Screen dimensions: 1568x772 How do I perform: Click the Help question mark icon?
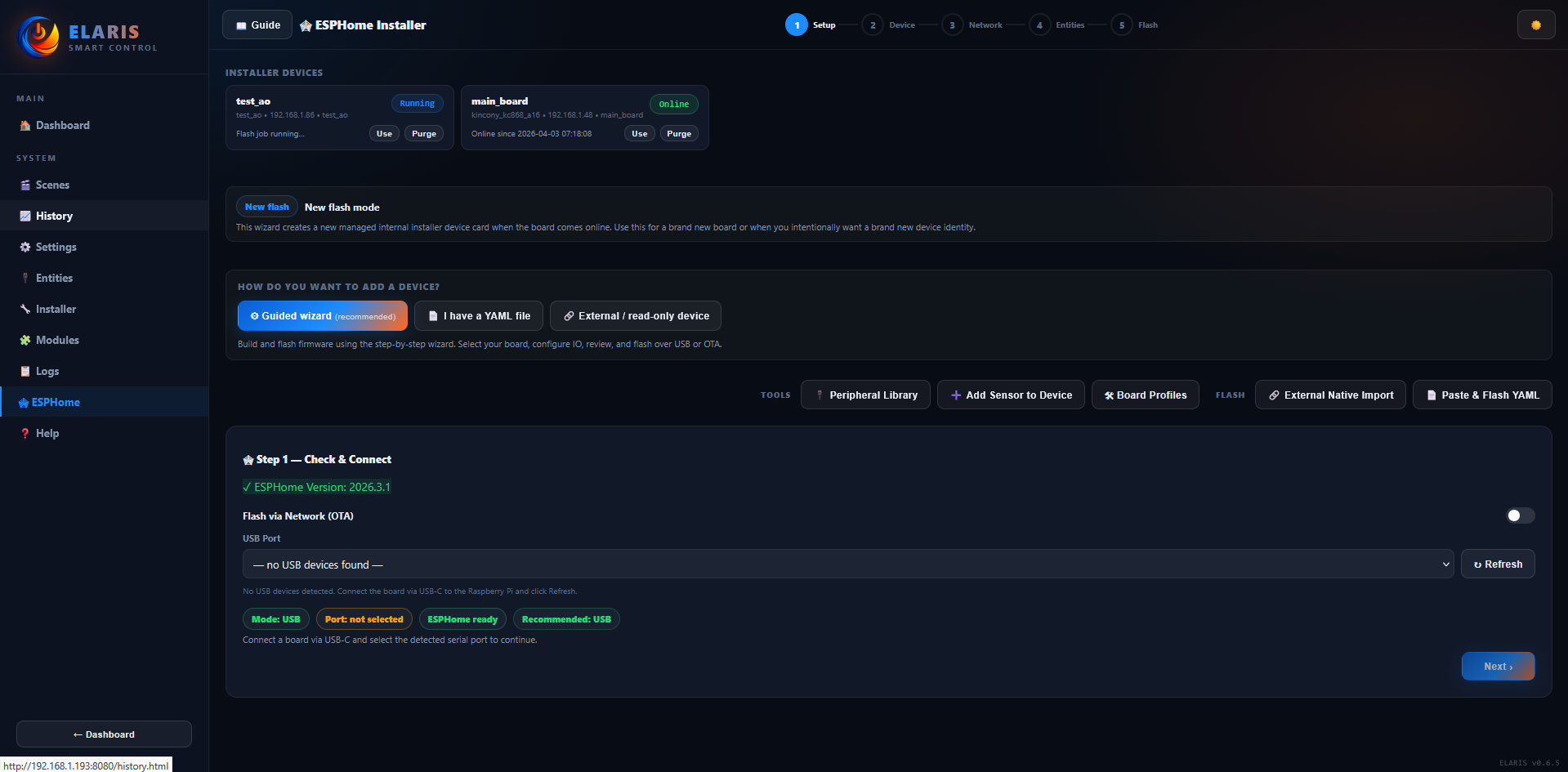pos(25,433)
